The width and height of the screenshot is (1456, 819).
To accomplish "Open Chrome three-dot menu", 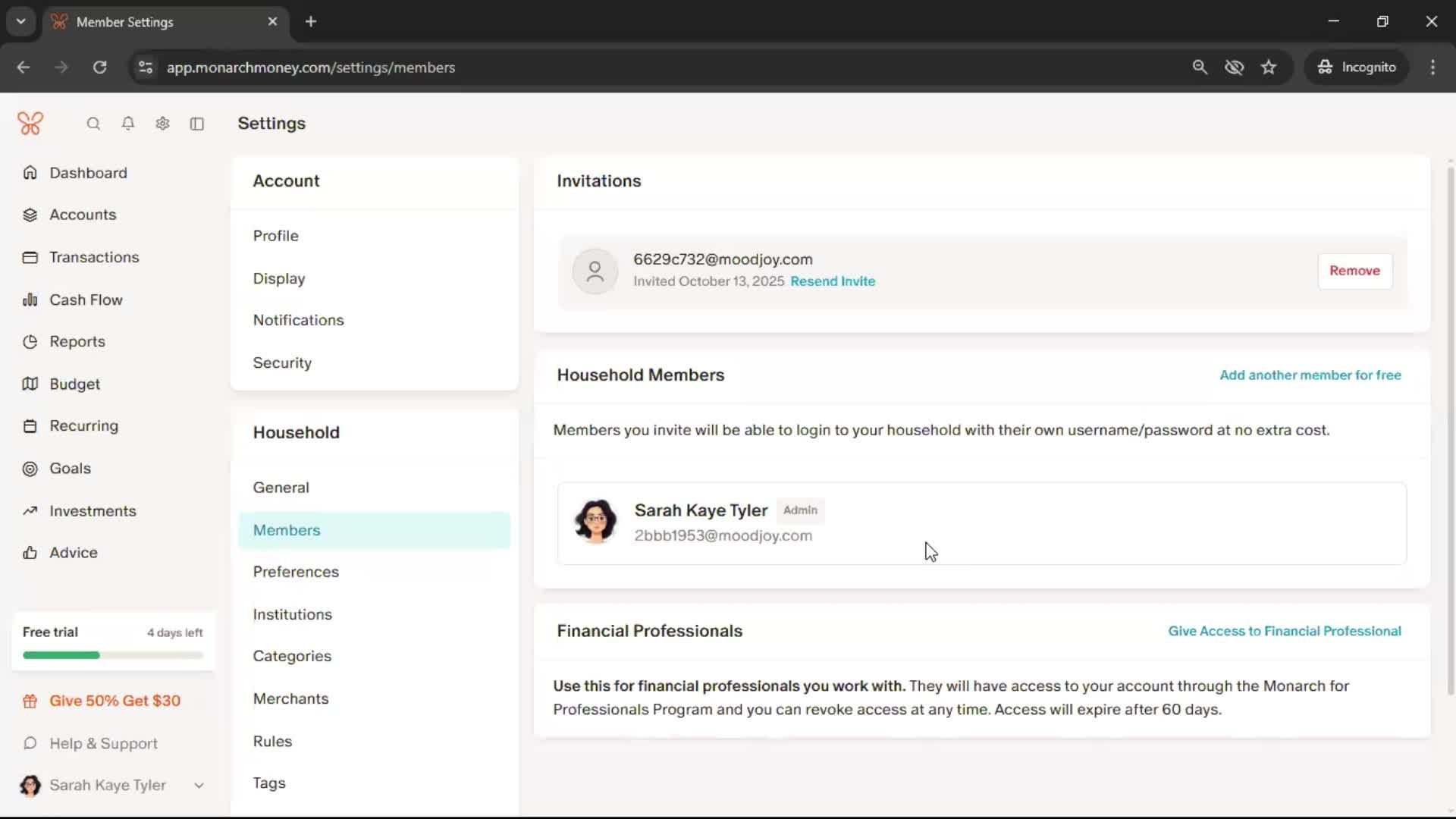I will (x=1432, y=67).
